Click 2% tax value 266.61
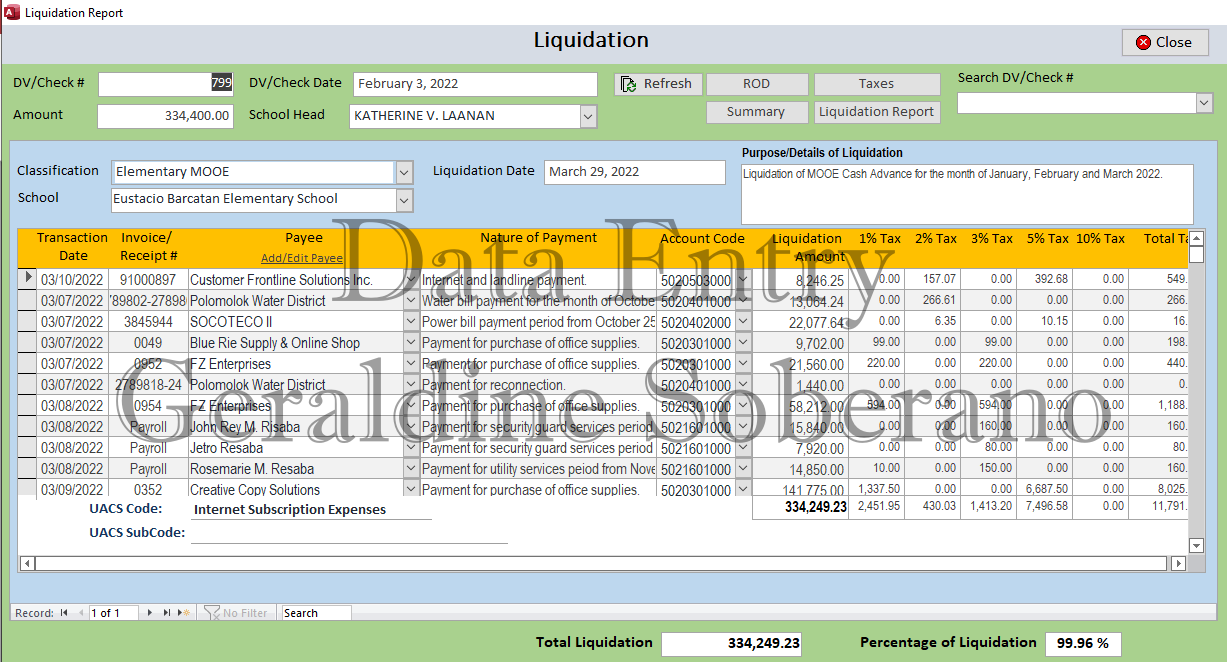The width and height of the screenshot is (1227, 662). click(x=932, y=301)
